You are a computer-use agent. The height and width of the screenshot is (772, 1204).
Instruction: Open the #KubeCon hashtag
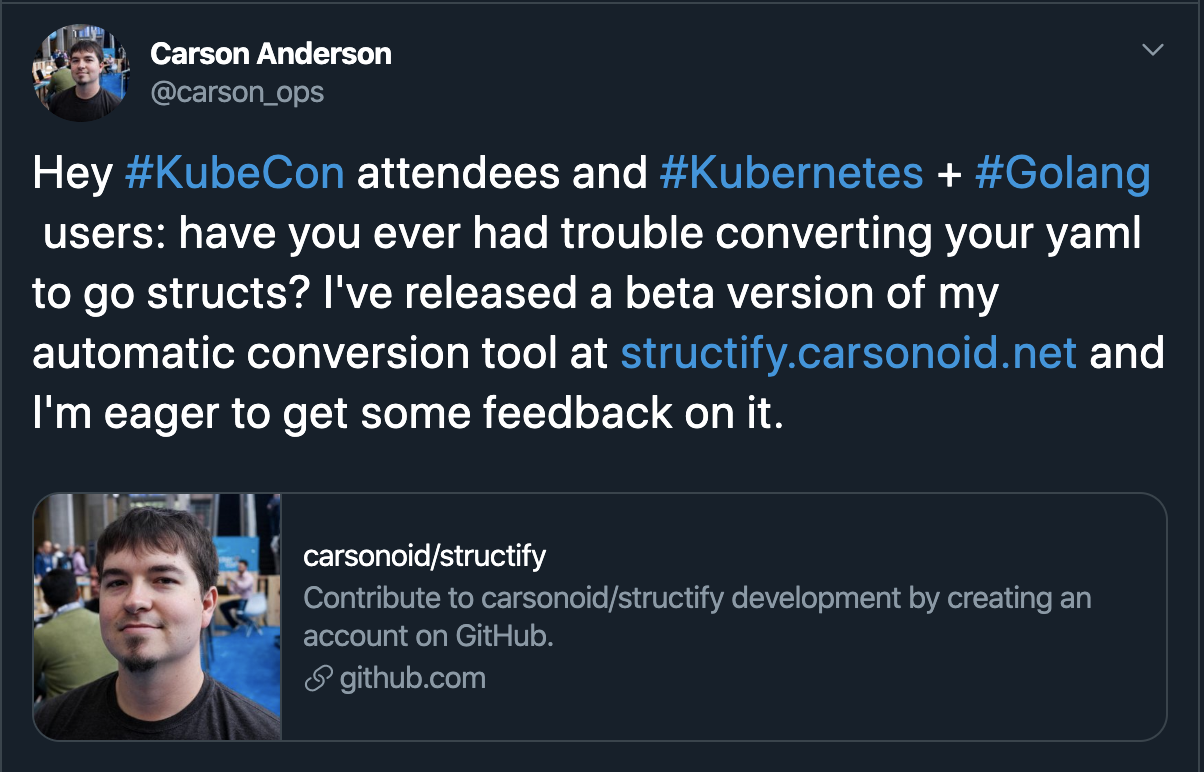pos(234,174)
